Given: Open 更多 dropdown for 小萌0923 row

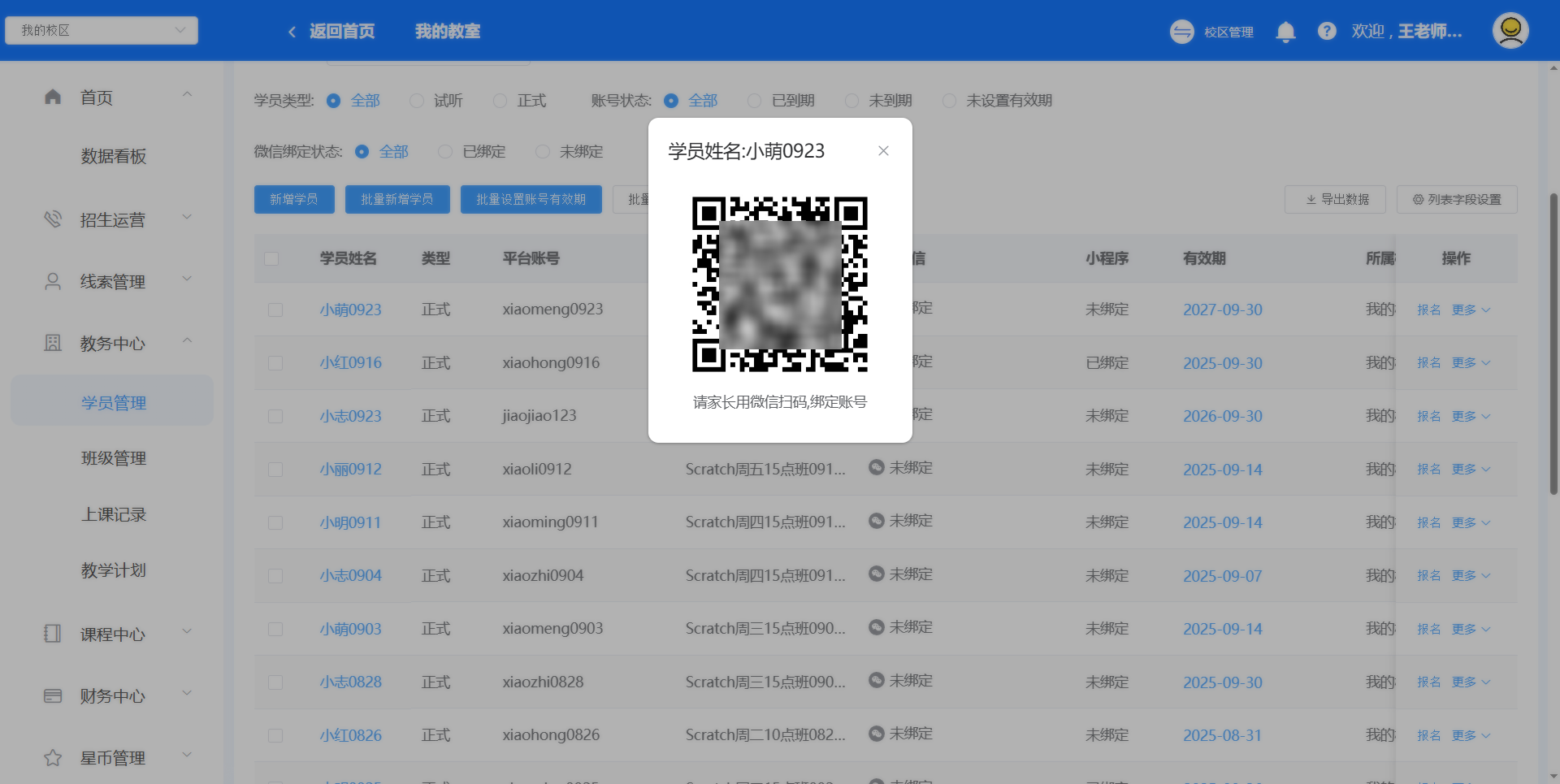Looking at the screenshot, I should click(x=1471, y=310).
